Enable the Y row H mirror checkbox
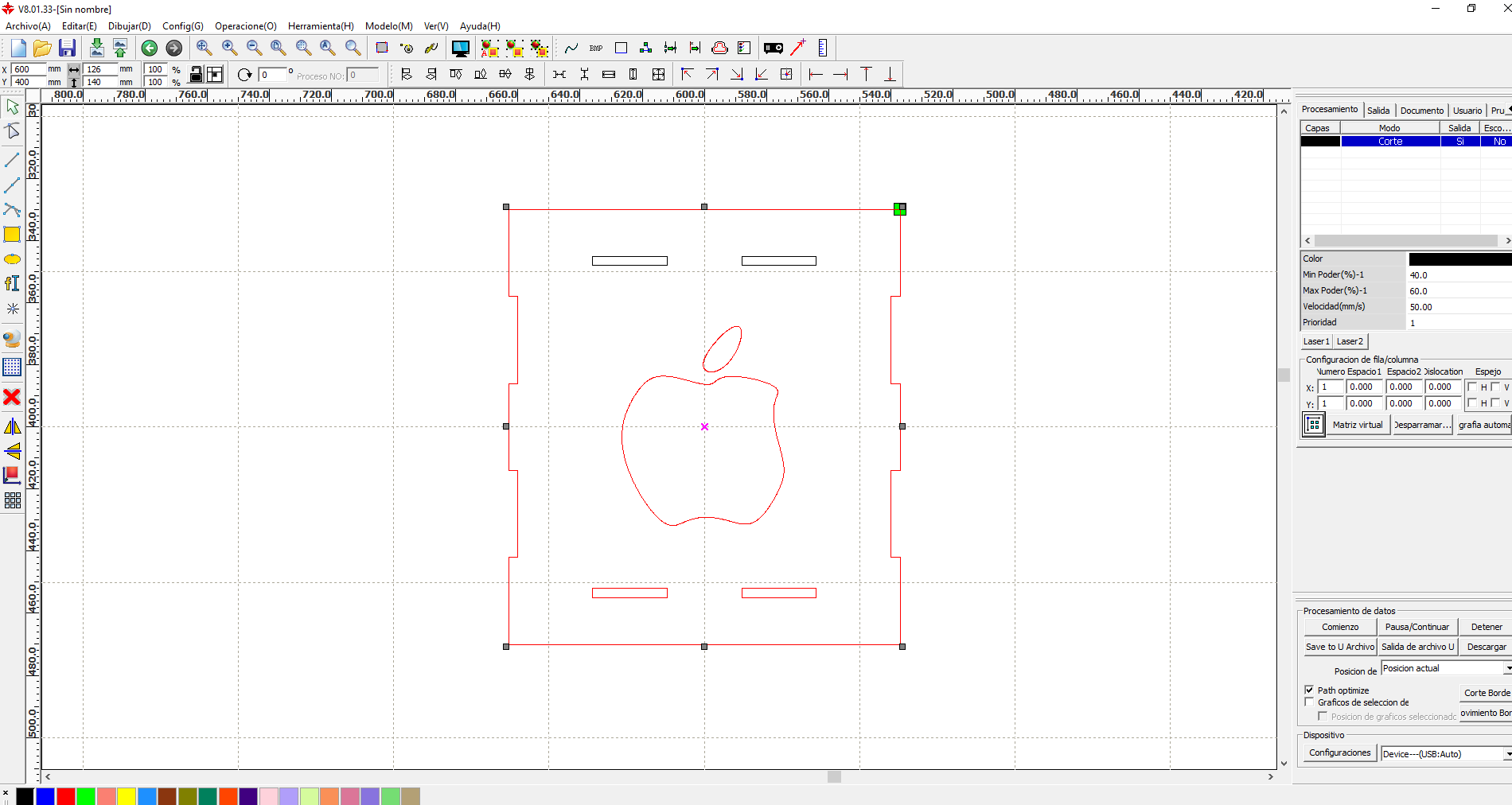The width and height of the screenshot is (1512, 805). pyautogui.click(x=1472, y=403)
